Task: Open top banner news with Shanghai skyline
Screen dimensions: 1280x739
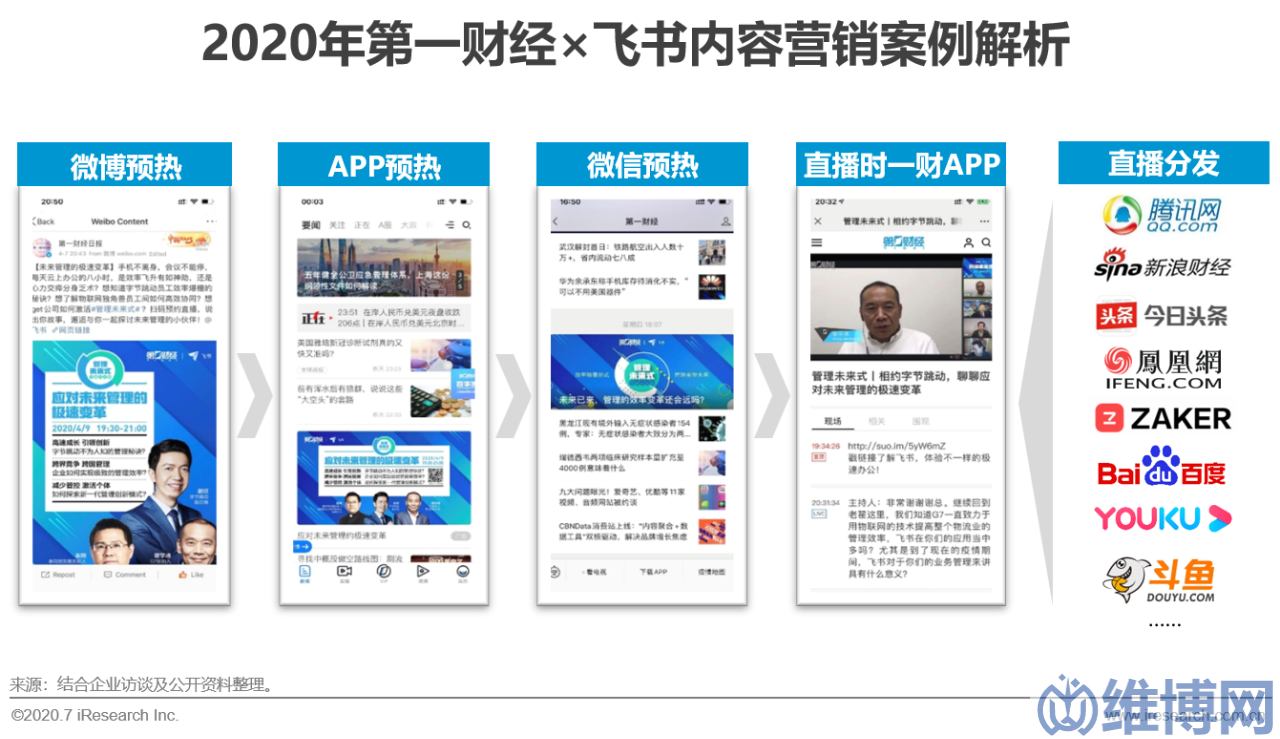Action: click(384, 267)
